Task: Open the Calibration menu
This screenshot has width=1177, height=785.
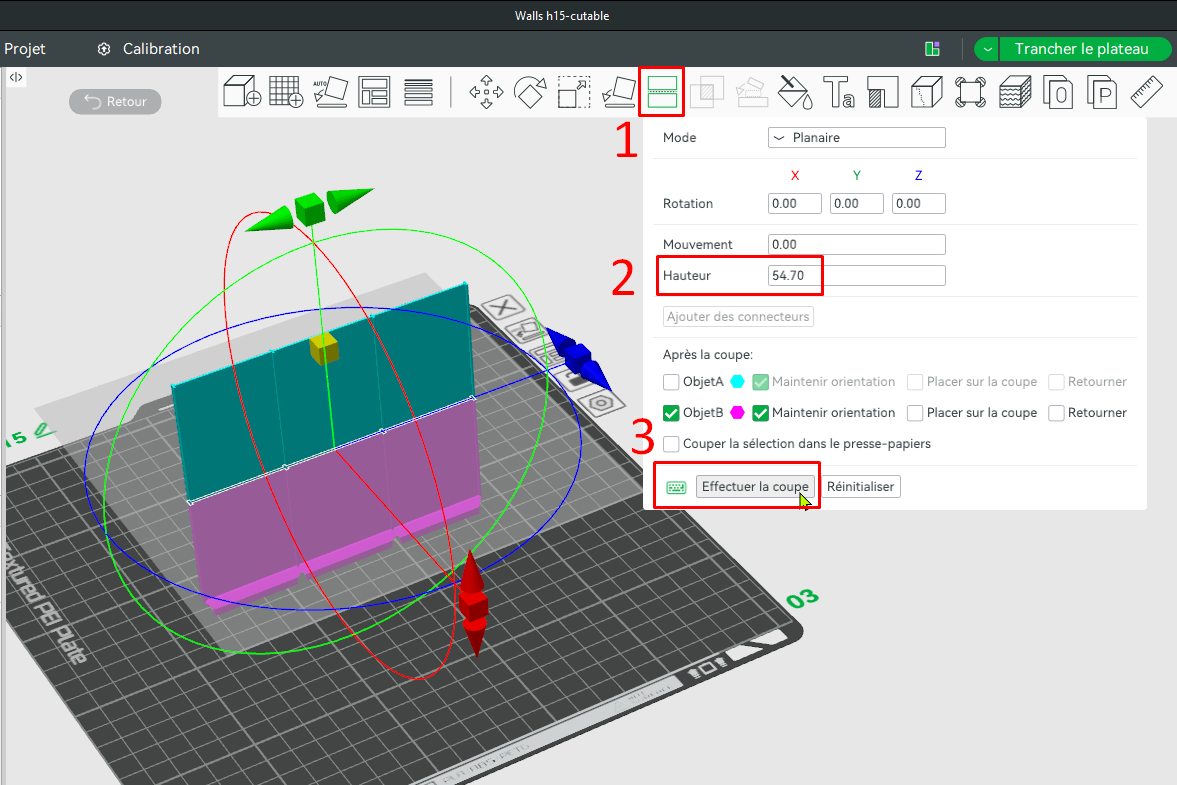Action: click(161, 49)
